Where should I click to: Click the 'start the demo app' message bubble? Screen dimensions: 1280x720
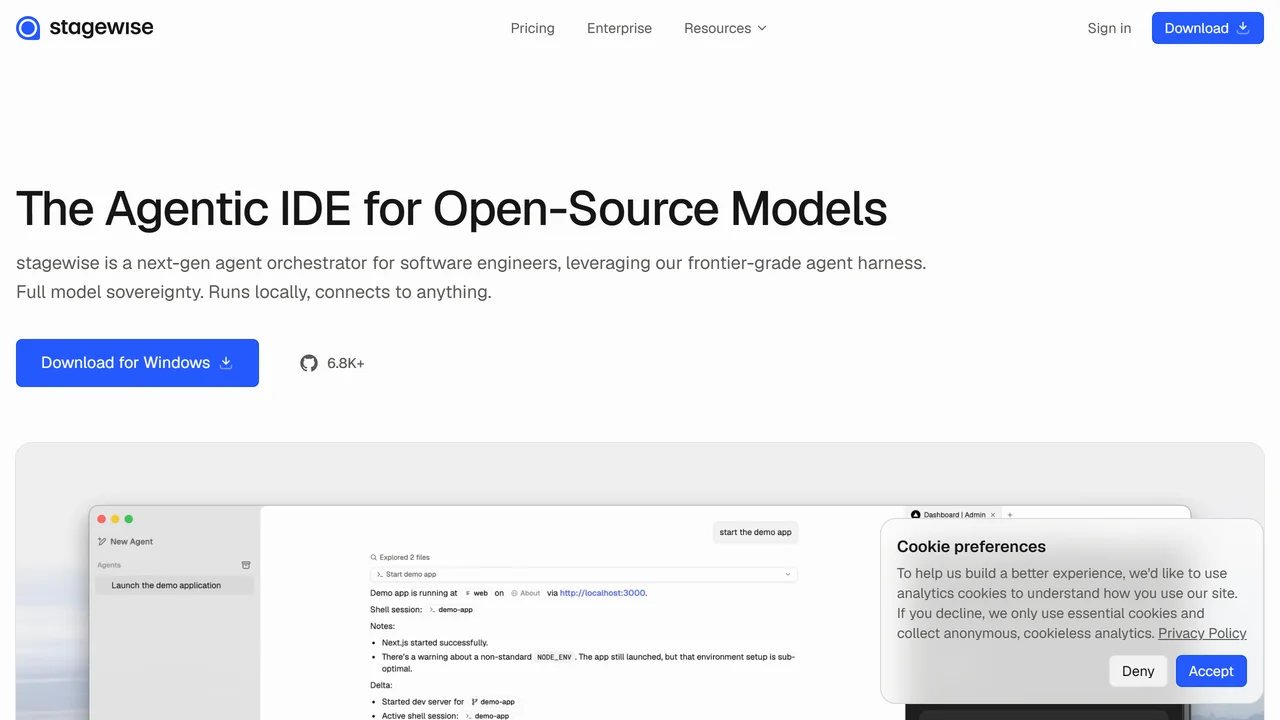coord(755,532)
